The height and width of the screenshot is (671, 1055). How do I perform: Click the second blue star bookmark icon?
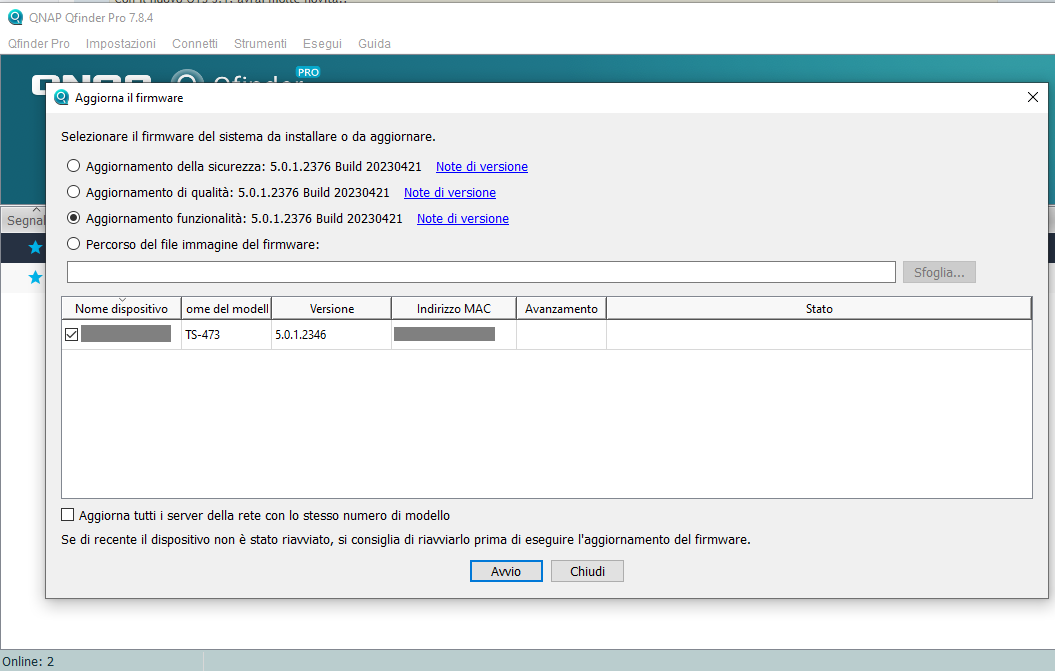(36, 277)
